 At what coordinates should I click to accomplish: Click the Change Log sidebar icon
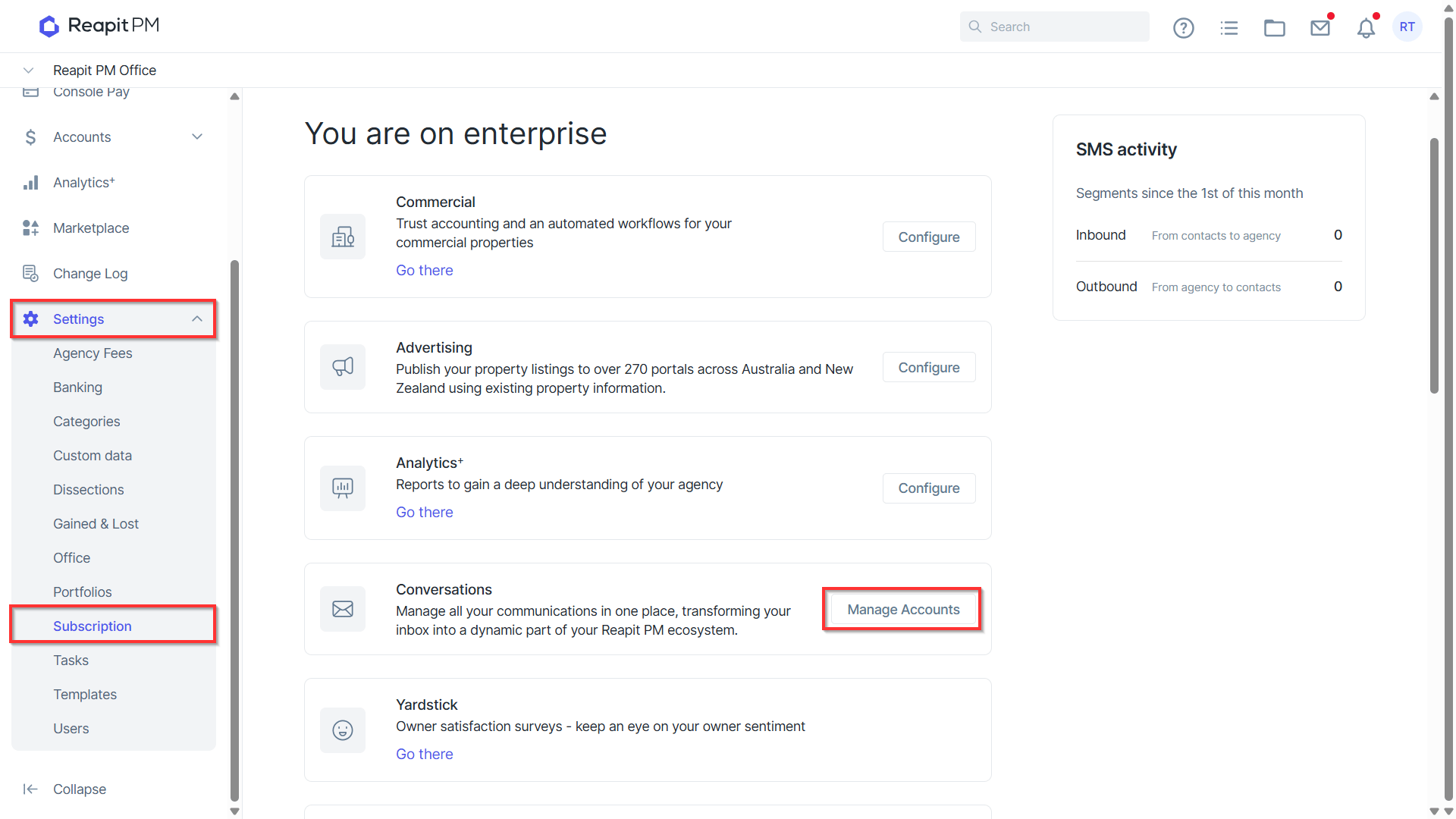click(30, 273)
